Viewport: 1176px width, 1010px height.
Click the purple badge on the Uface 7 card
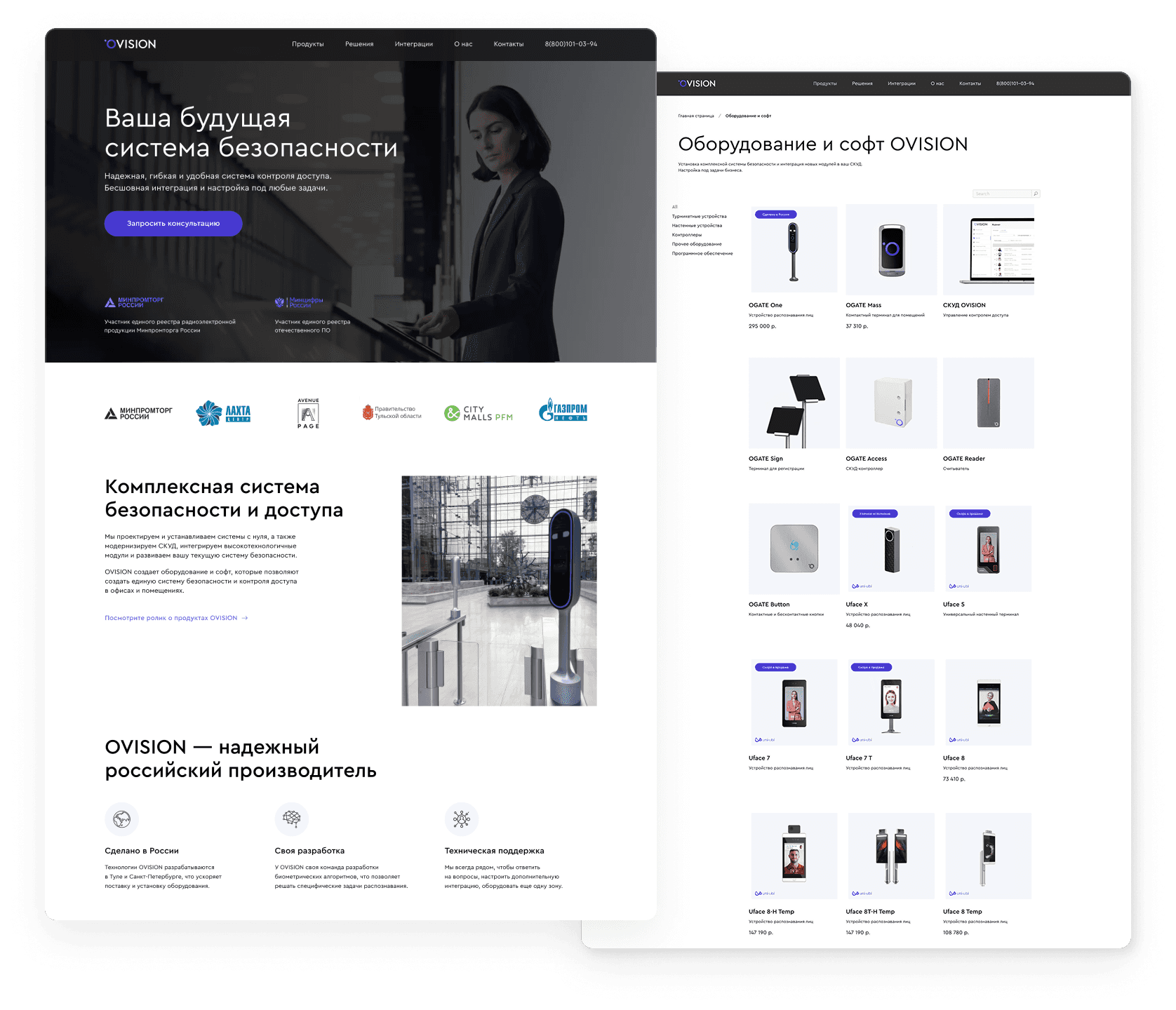point(775,667)
